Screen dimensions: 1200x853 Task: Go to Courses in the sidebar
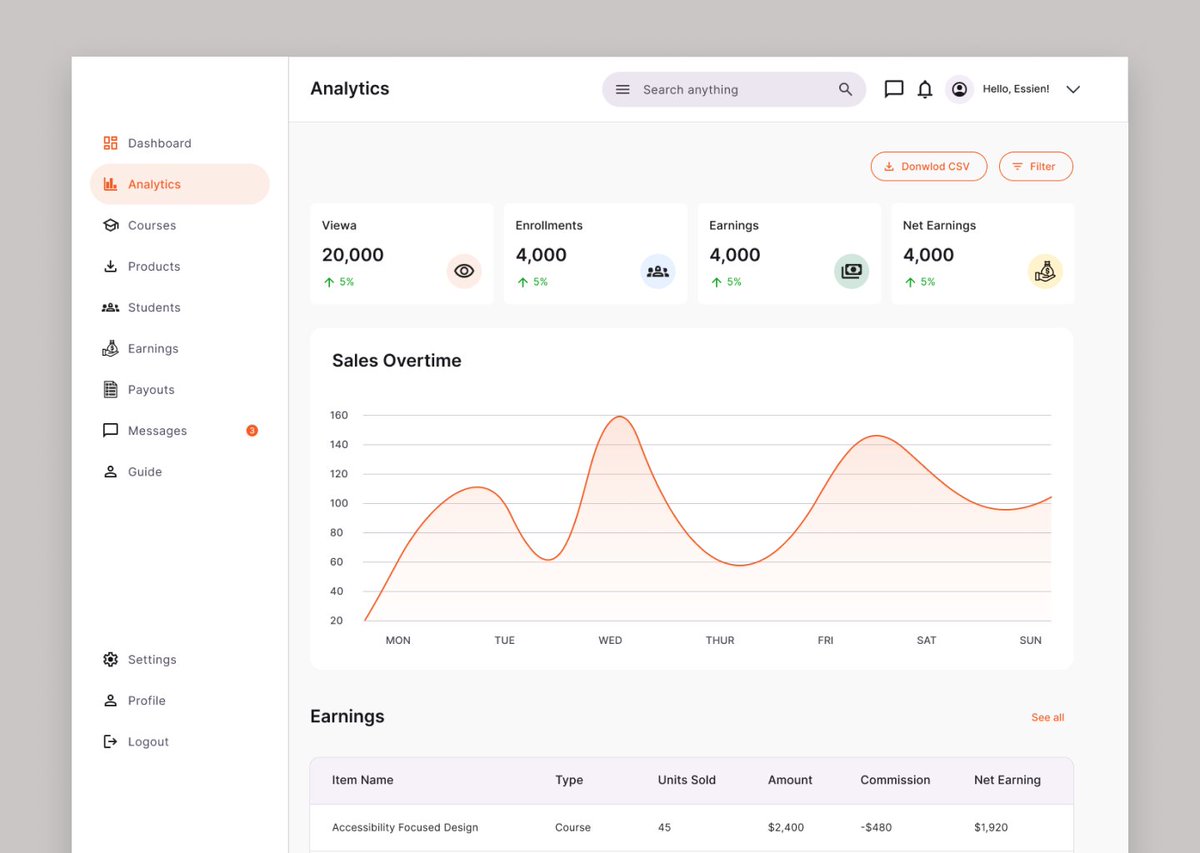coord(139,225)
